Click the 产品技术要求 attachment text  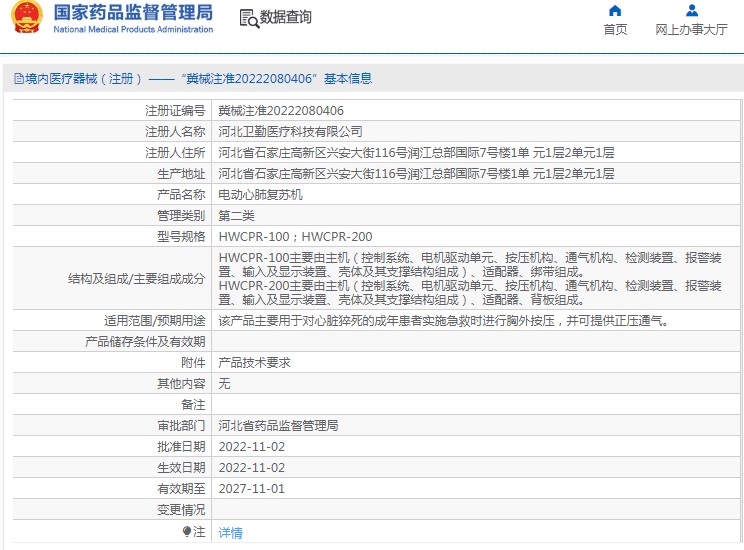(254, 363)
